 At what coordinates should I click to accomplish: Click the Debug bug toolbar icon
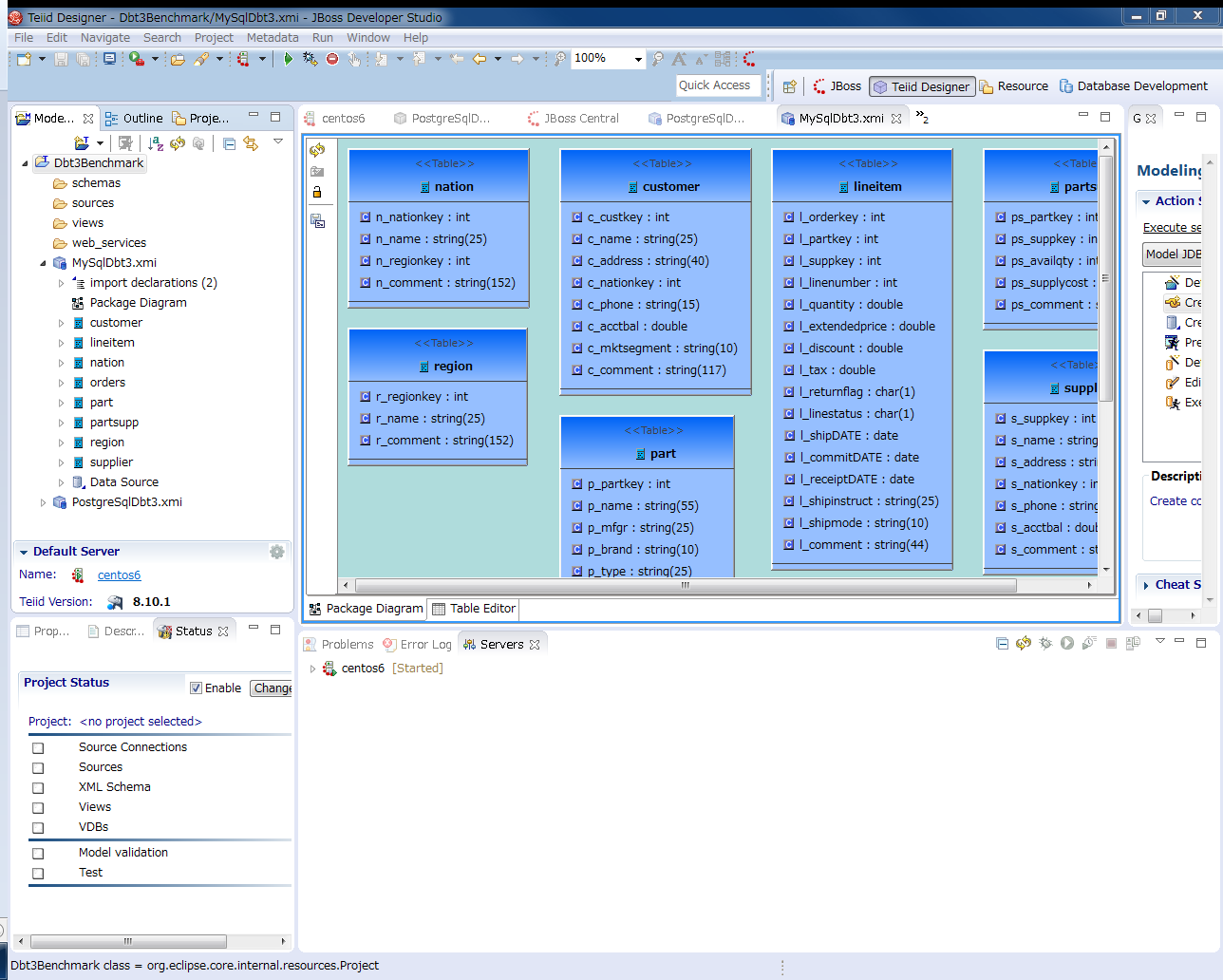click(x=310, y=59)
